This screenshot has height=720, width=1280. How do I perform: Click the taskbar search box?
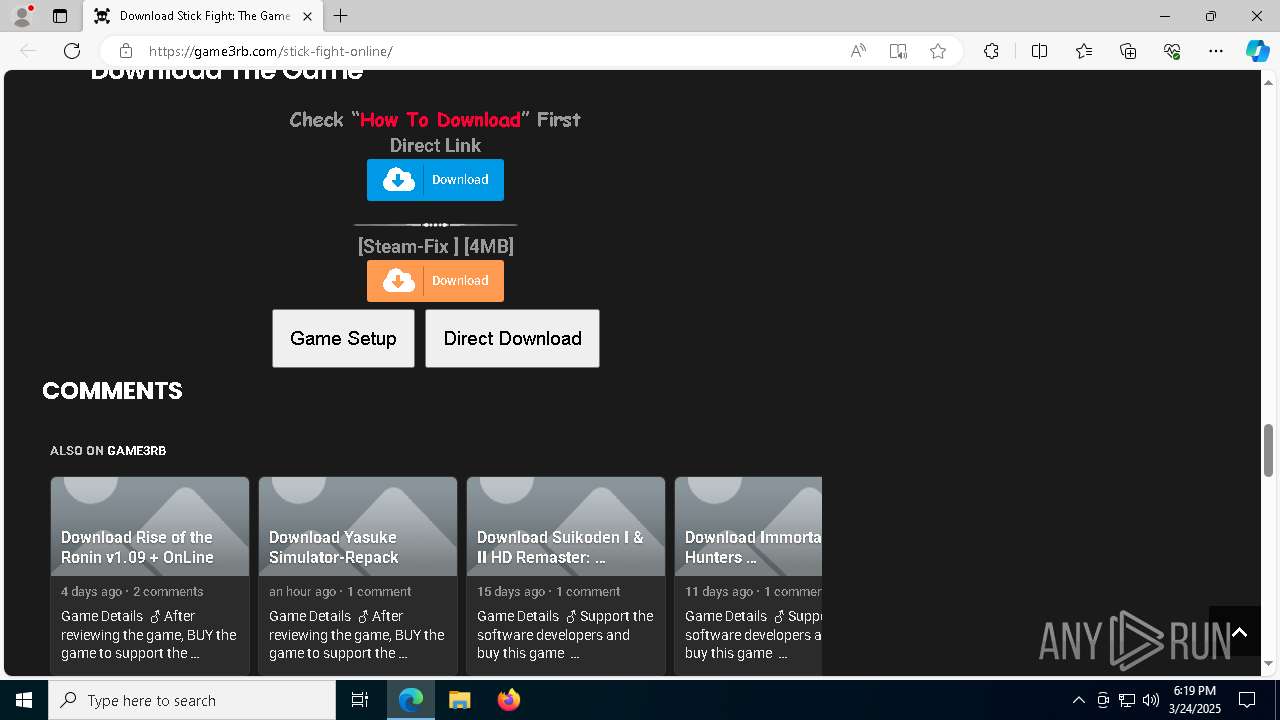point(192,700)
